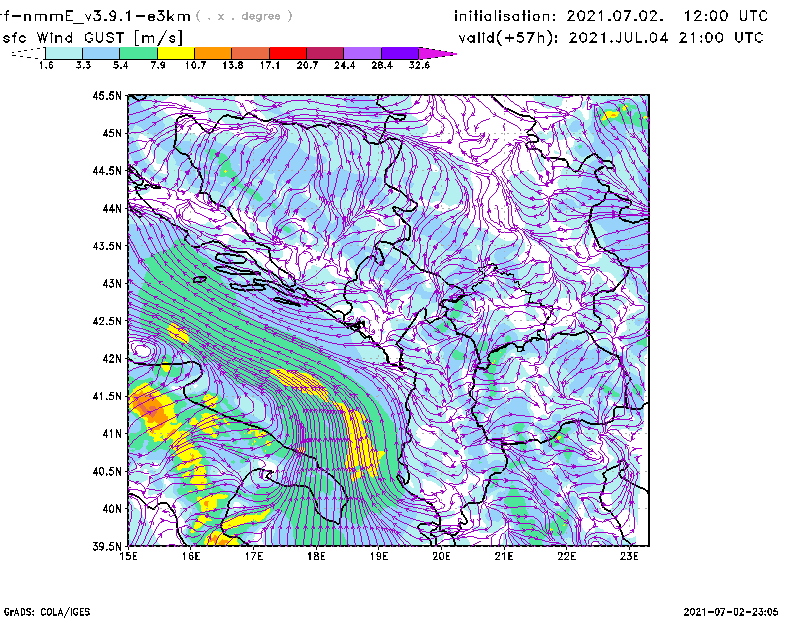Click the '2021-07-02-23:05' timestamp
The image size is (800, 618).
(x=731, y=612)
